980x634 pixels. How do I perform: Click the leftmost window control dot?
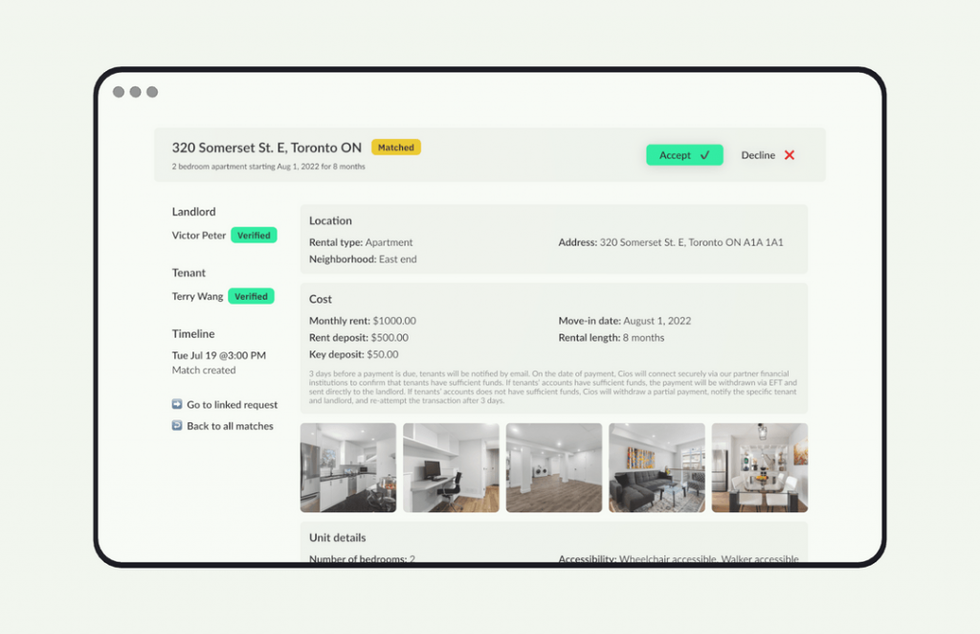click(x=120, y=91)
